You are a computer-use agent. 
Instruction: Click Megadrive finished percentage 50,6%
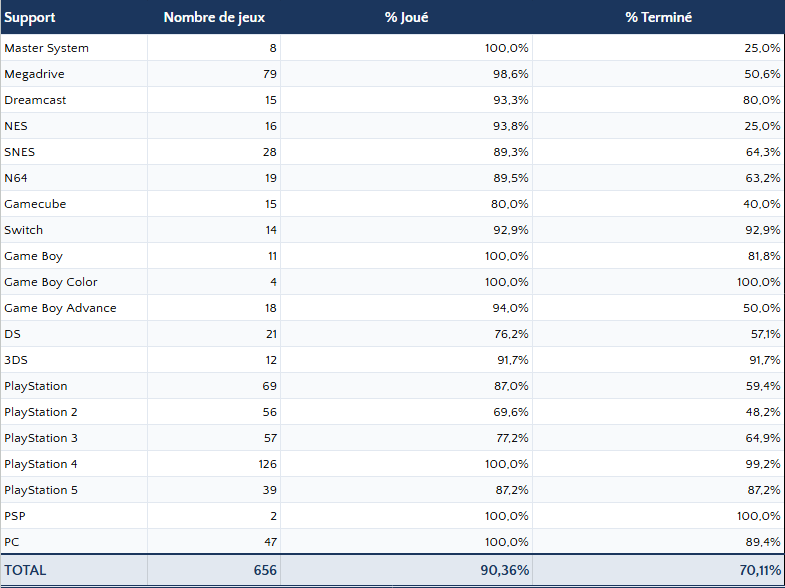coord(762,74)
